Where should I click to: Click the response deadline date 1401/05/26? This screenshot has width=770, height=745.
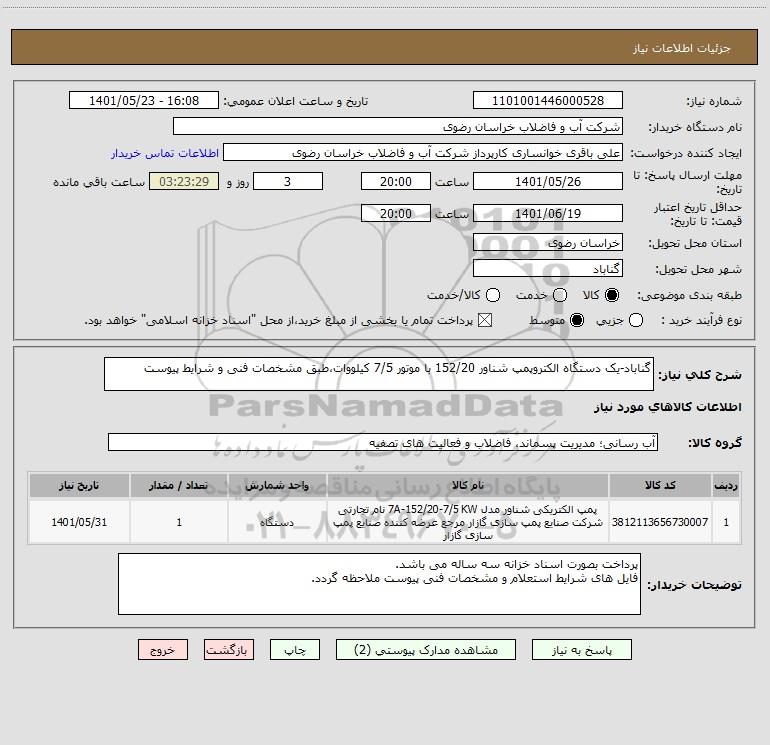pyautogui.click(x=548, y=181)
